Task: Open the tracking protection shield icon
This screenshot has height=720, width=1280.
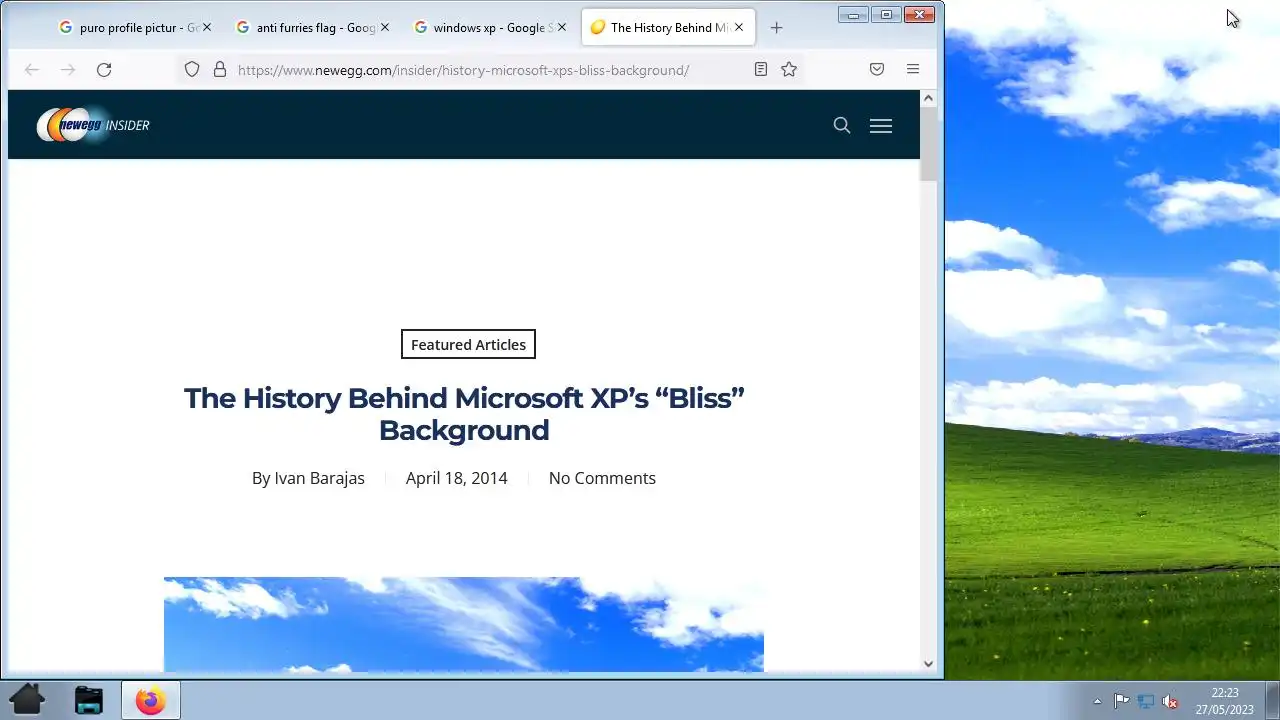Action: (x=192, y=69)
